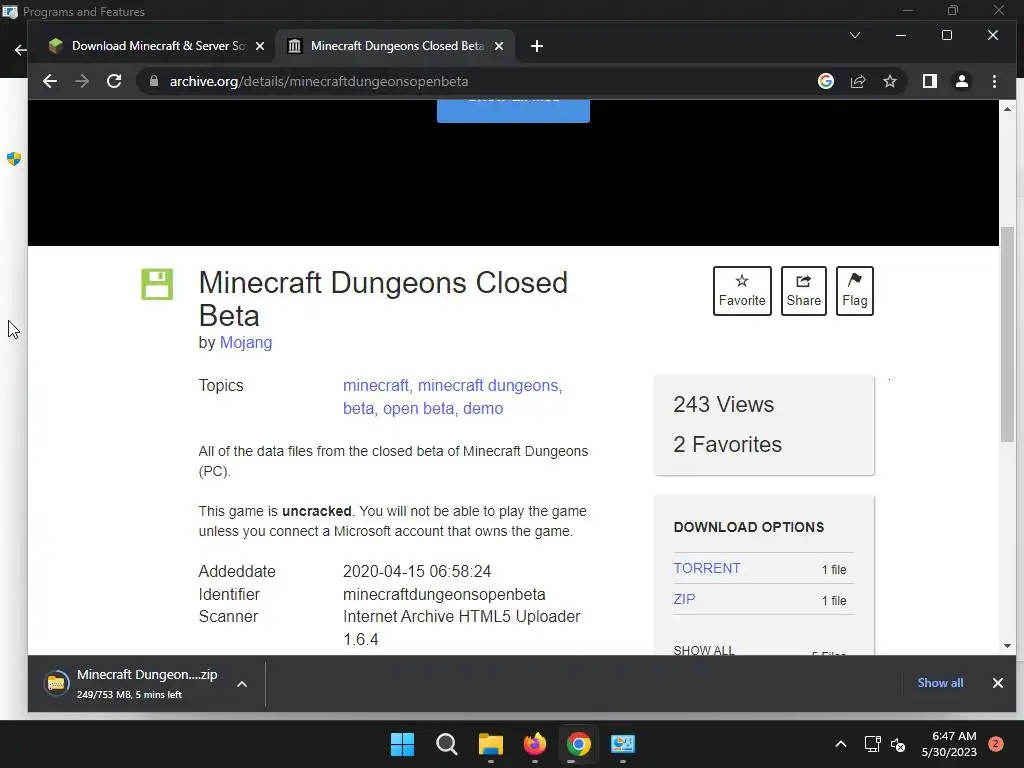Open Windows Search from the taskbar
Image resolution: width=1024 pixels, height=768 pixels.
click(447, 744)
